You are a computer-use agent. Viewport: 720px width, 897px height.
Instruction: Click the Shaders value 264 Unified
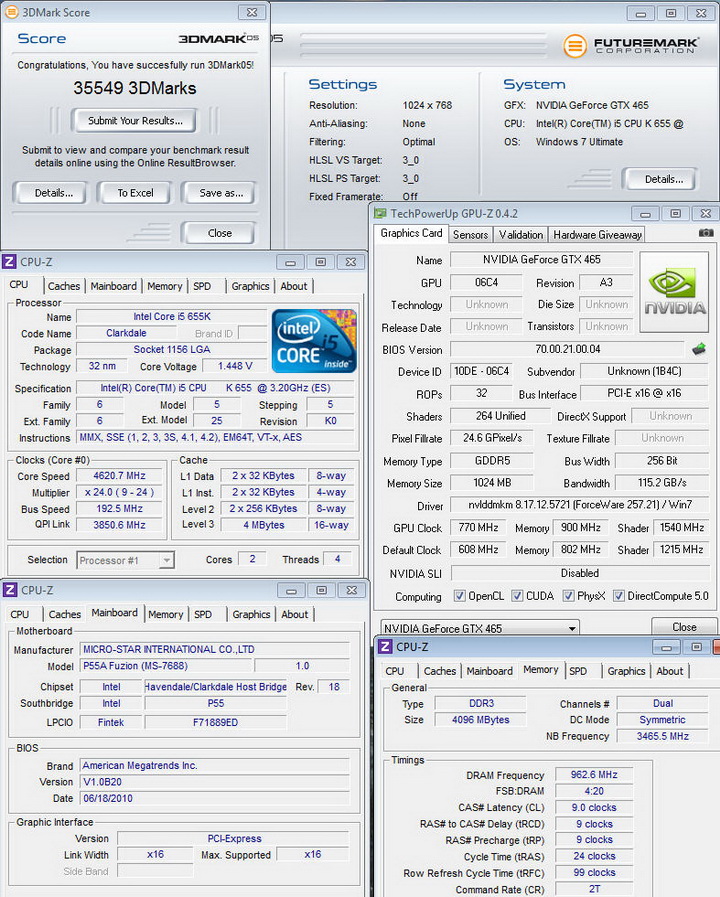click(500, 416)
